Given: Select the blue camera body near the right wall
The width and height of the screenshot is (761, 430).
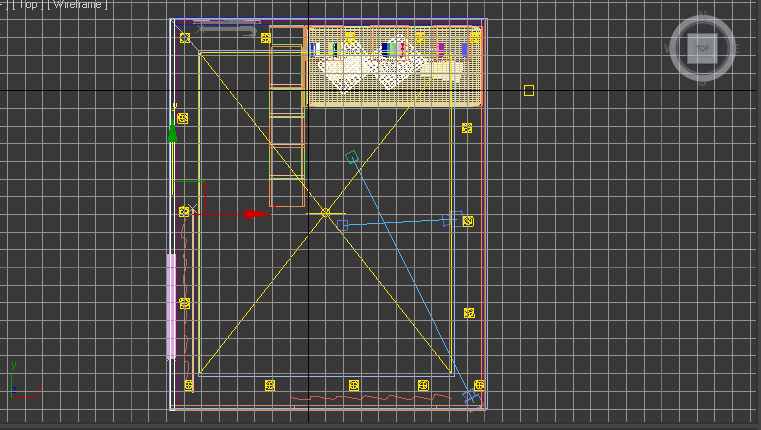Looking at the screenshot, I should 451,218.
